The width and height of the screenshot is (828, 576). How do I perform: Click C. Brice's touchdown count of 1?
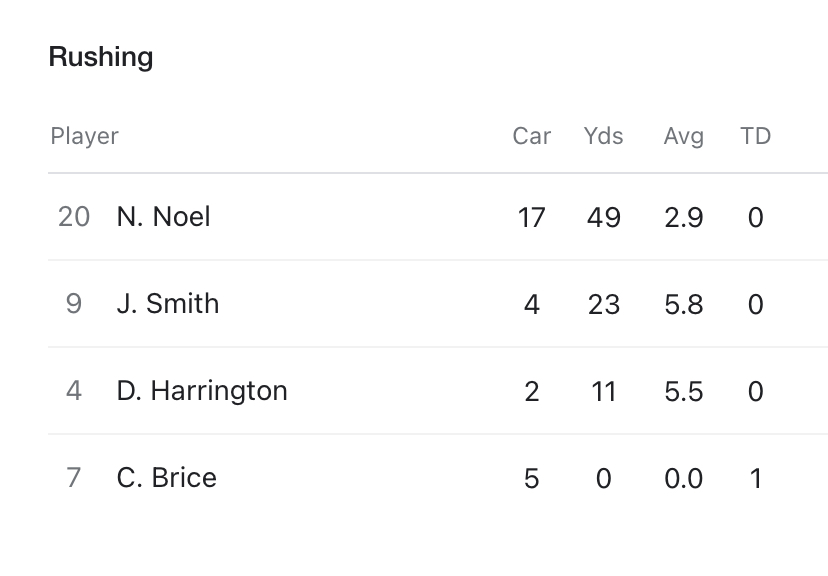tap(755, 478)
